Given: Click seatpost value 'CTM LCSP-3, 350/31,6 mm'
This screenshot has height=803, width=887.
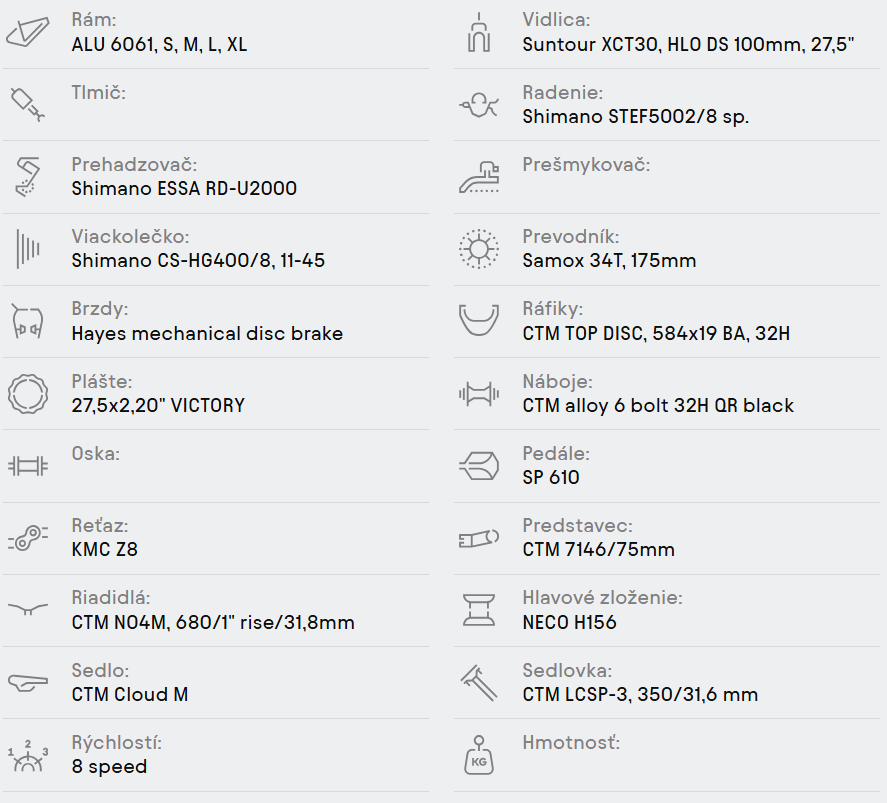Looking at the screenshot, I should [x=640, y=694].
